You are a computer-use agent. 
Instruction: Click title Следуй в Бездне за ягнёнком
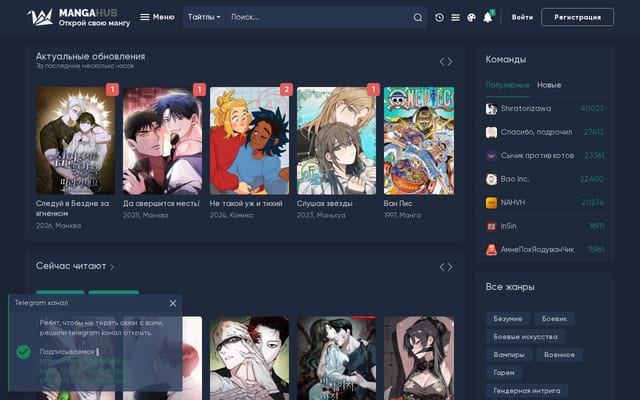(x=72, y=208)
